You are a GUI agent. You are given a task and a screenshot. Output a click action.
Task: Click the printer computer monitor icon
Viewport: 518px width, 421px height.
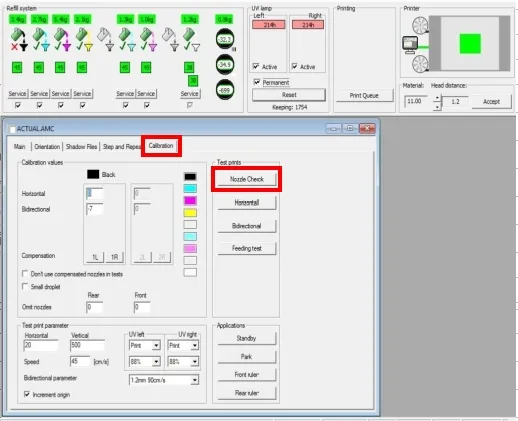[410, 45]
